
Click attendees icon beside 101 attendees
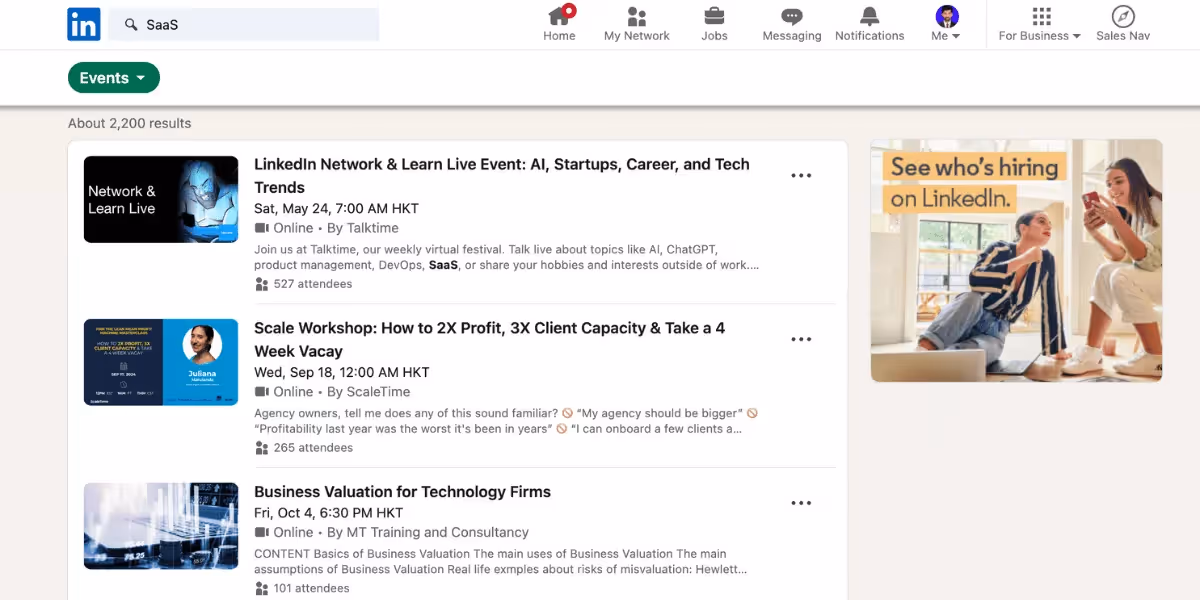tap(262, 588)
